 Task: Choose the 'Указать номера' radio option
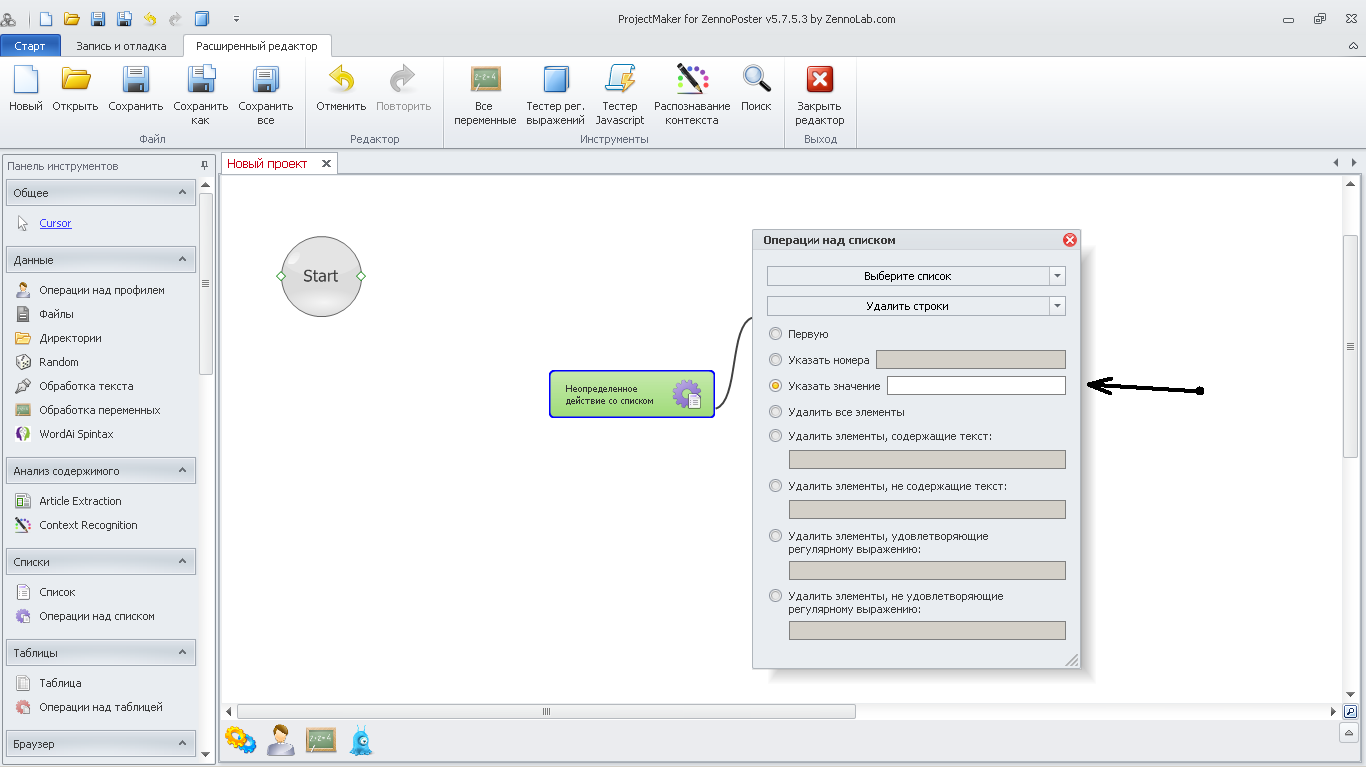point(775,360)
